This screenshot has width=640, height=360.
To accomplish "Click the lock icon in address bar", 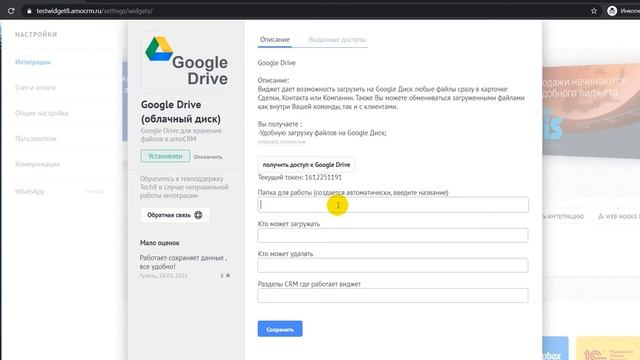I will [x=29, y=11].
